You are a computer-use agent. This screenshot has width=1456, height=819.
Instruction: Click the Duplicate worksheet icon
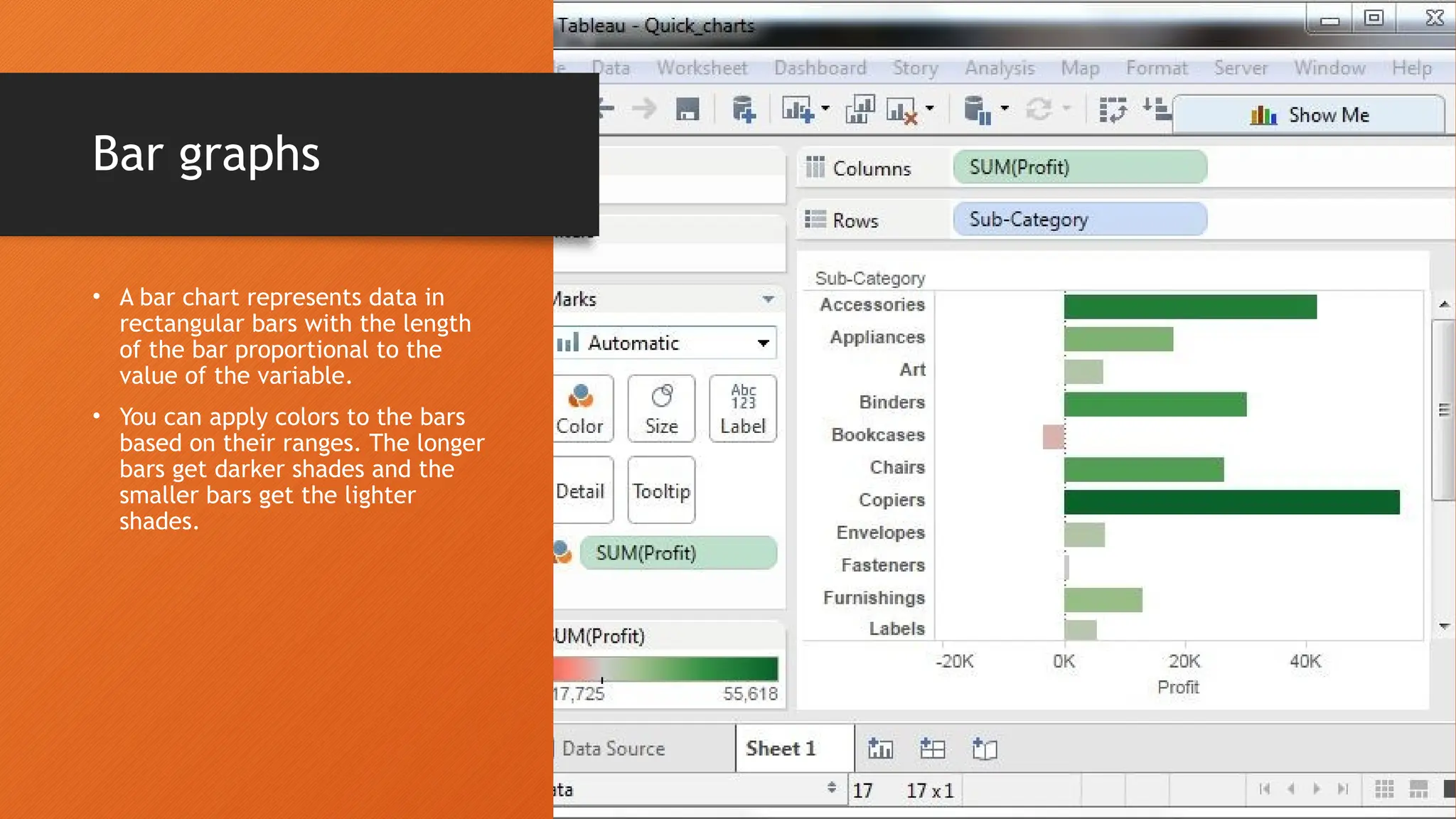click(x=860, y=109)
